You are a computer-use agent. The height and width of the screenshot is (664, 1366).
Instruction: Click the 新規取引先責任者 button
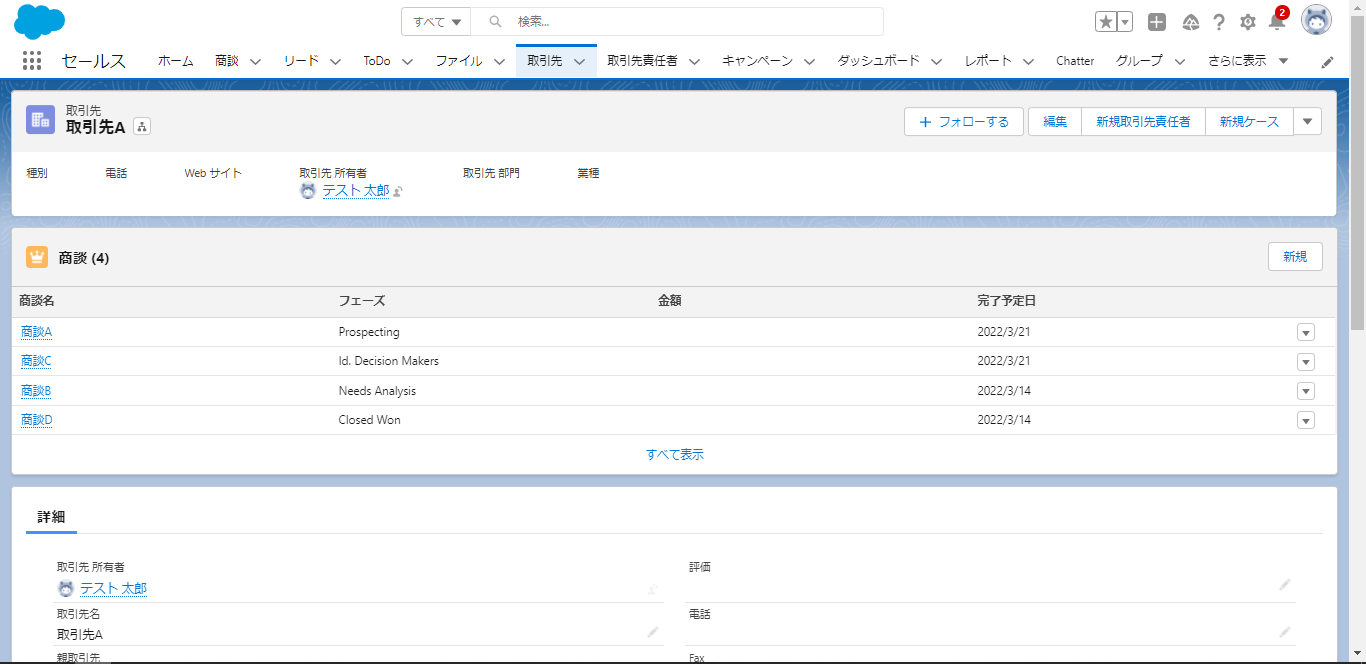(1143, 121)
